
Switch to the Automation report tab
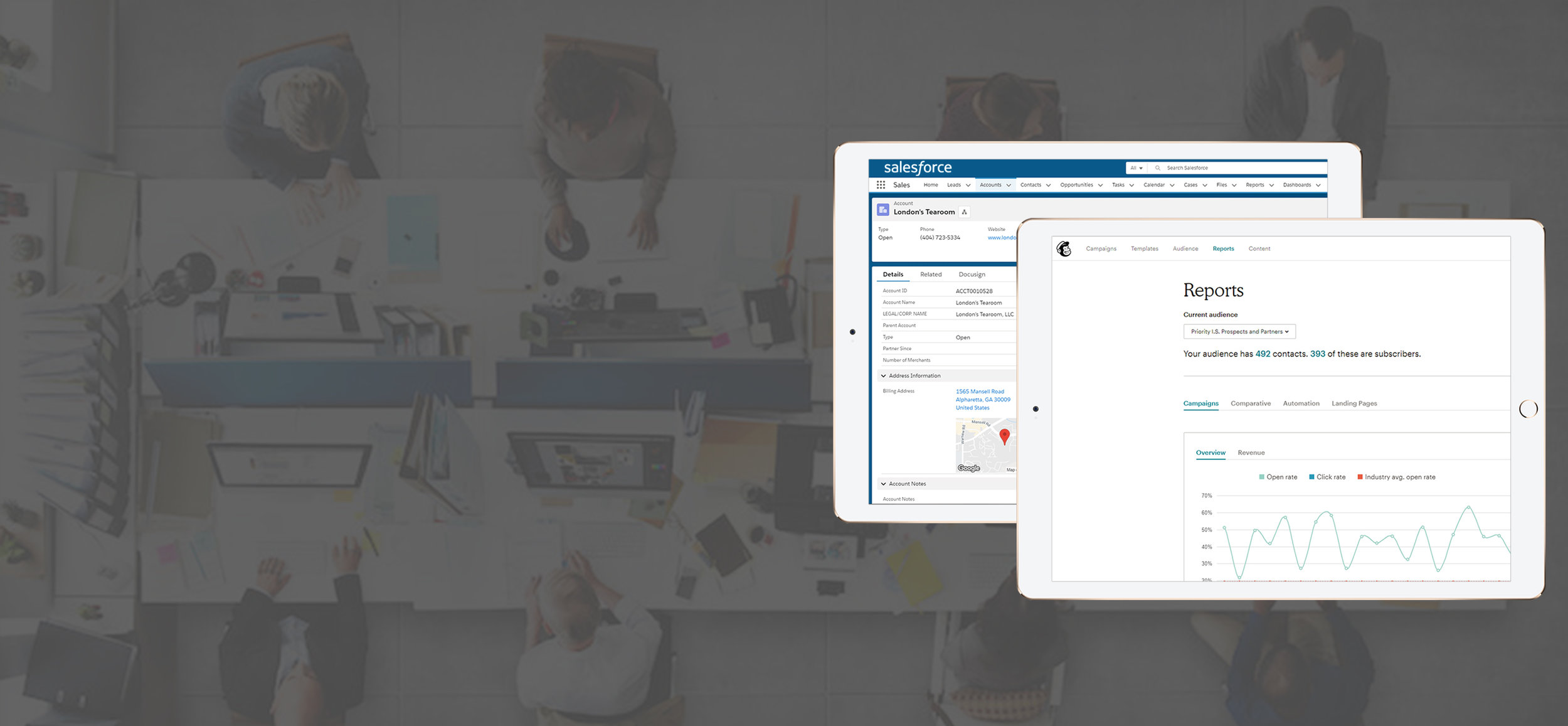[x=1301, y=403]
